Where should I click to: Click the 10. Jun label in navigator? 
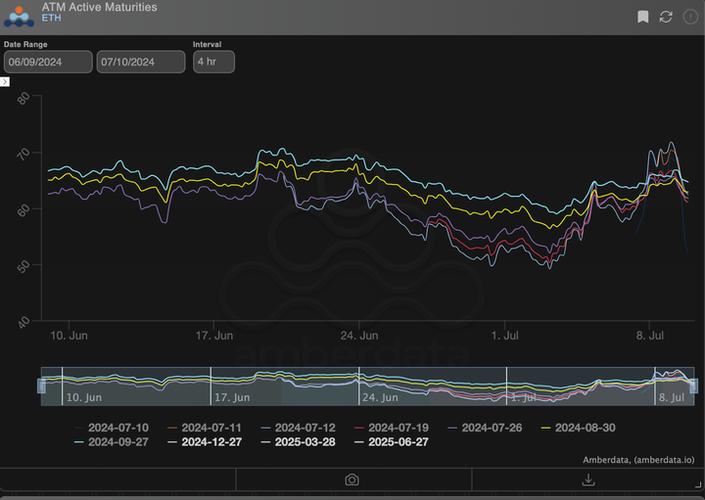[x=84, y=397]
